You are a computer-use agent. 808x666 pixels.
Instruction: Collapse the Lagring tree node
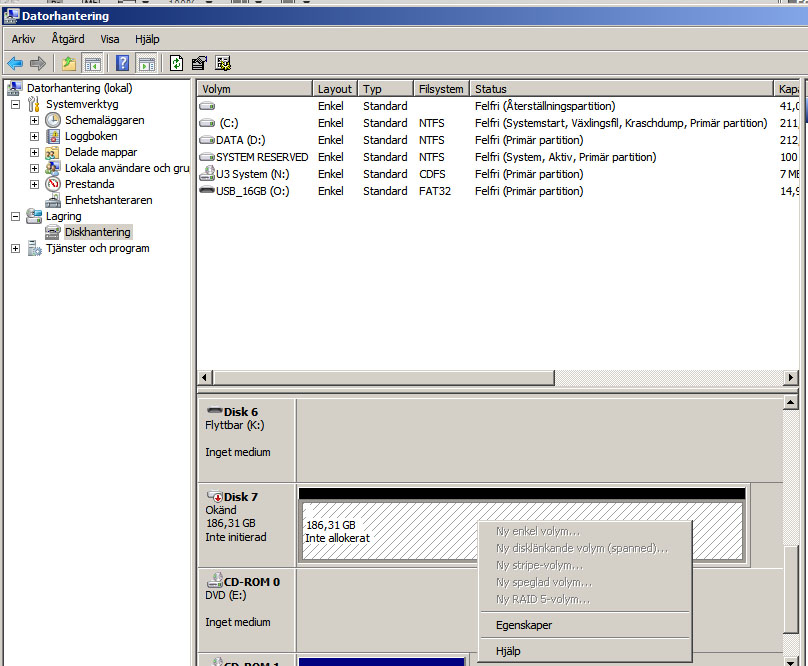coord(15,216)
